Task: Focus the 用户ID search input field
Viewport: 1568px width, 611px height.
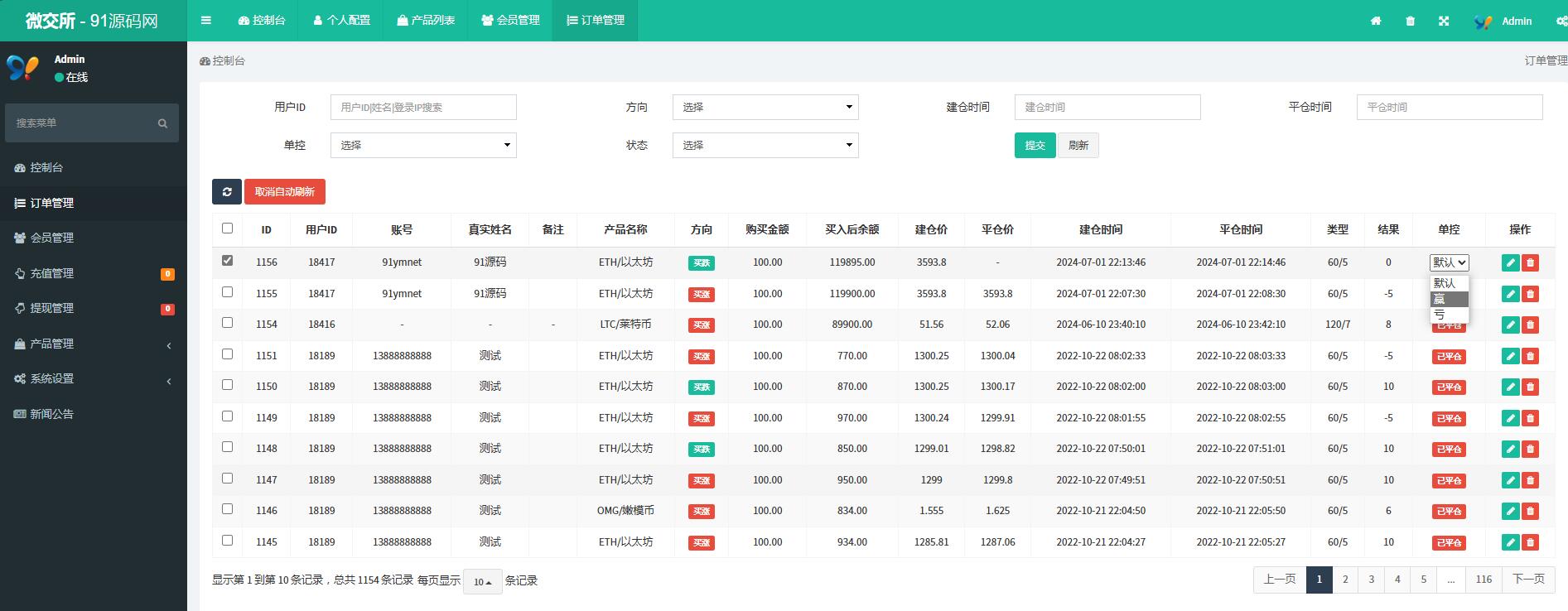Action: [423, 107]
